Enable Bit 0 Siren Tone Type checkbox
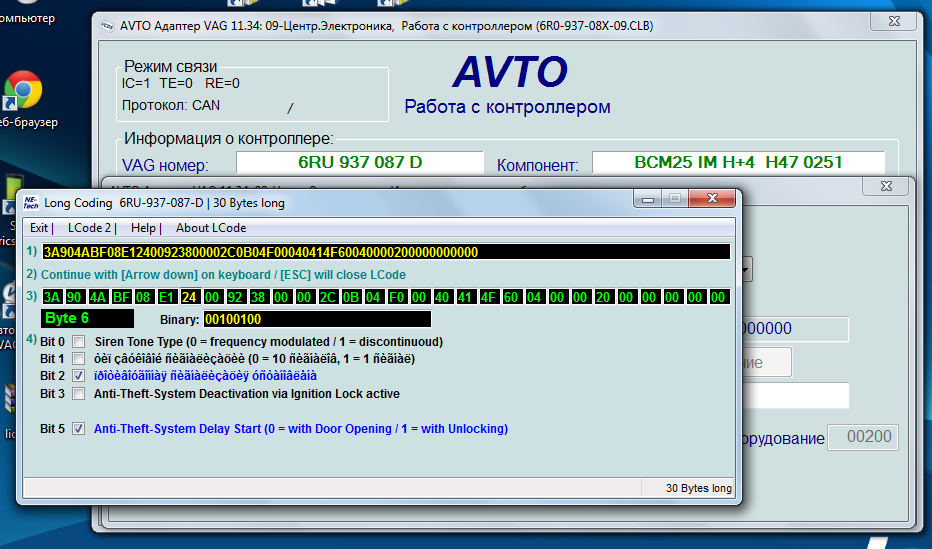Viewport: 932px width, 549px height. point(78,342)
